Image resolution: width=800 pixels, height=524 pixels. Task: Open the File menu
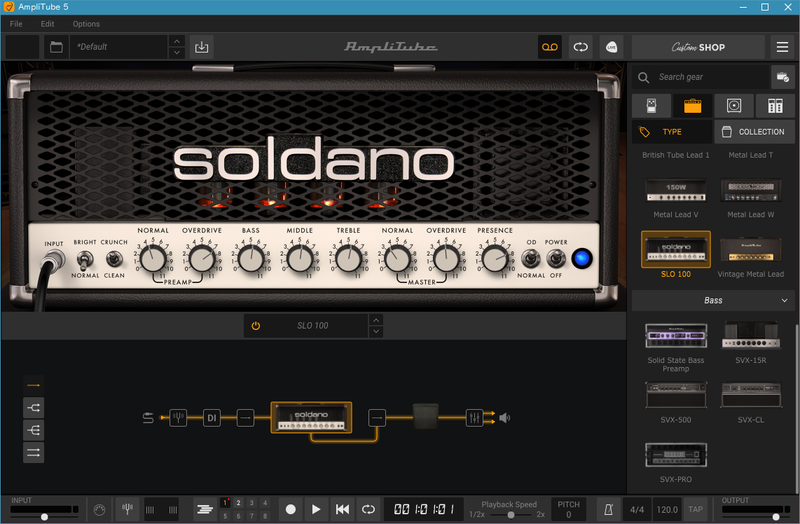16,24
